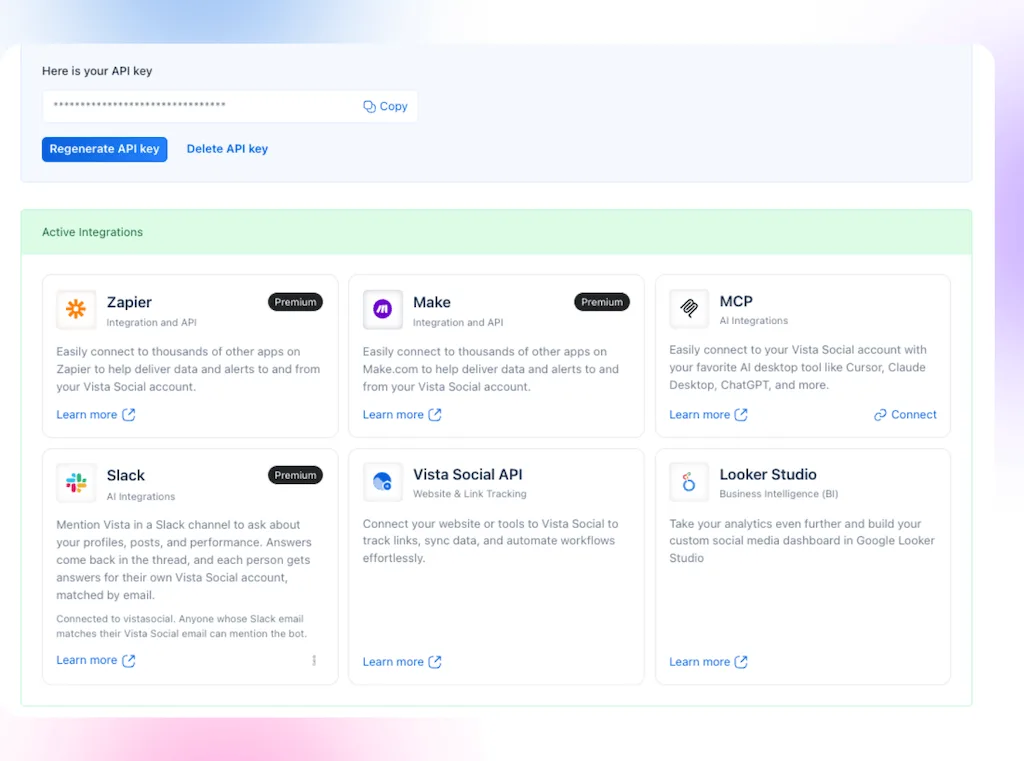The image size is (1024, 761).
Task: Click the Looker Studio title
Action: click(x=768, y=475)
